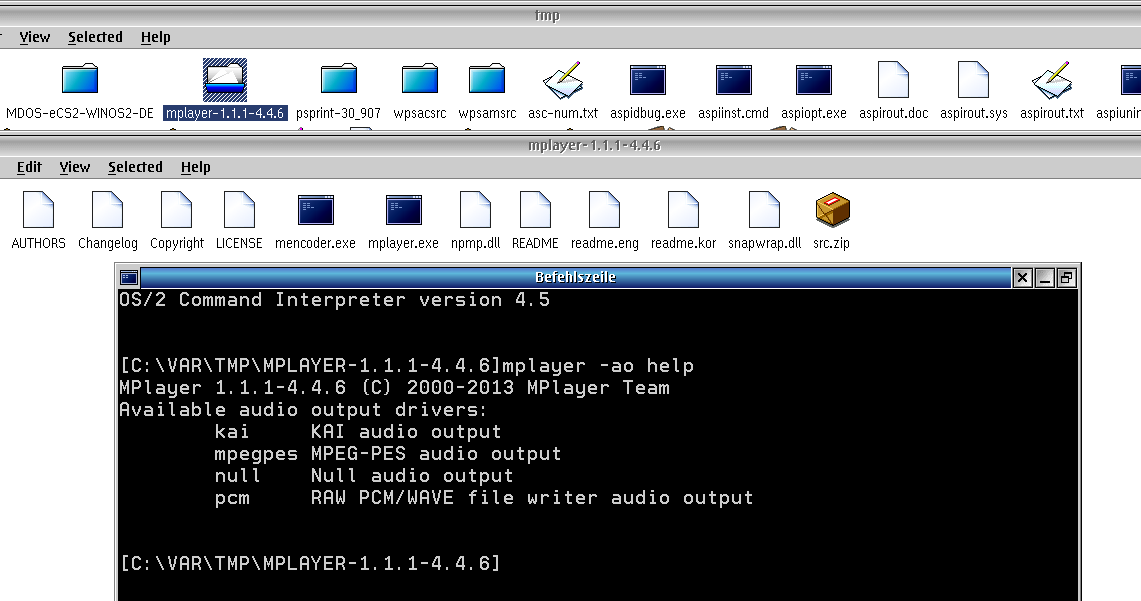Select the mencoder.exe program icon
The image size is (1141, 601).
316,210
